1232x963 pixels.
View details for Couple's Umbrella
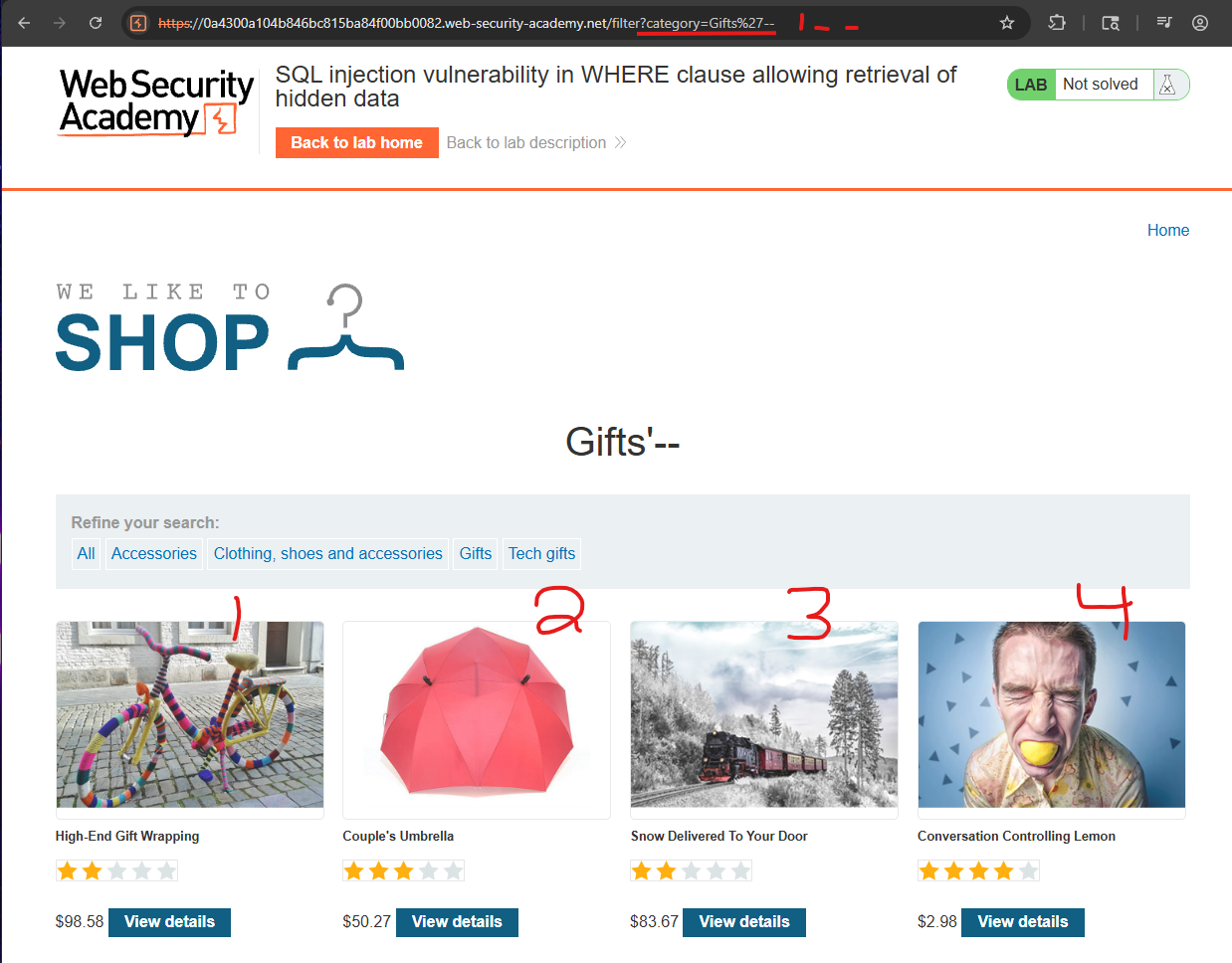pyautogui.click(x=457, y=922)
